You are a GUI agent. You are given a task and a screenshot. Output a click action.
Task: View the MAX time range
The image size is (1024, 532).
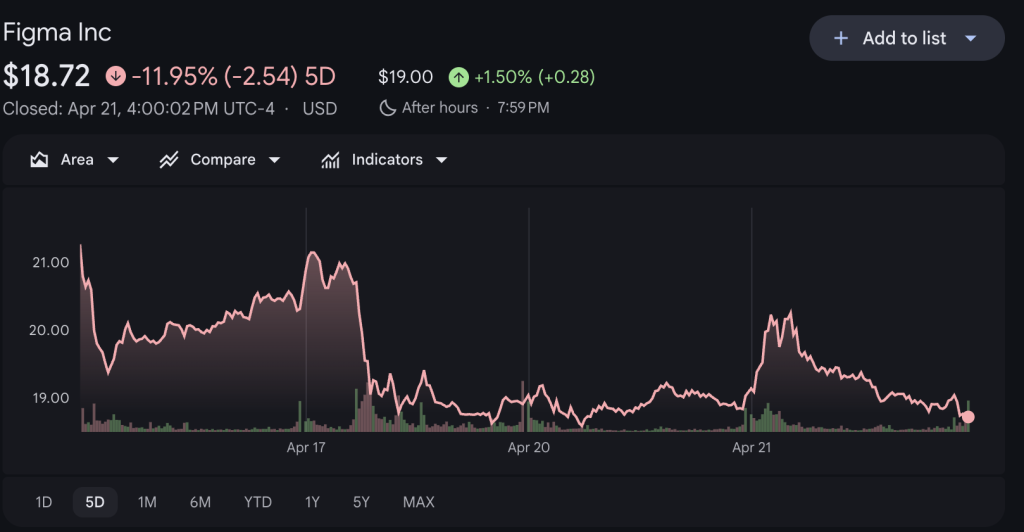[x=418, y=502]
